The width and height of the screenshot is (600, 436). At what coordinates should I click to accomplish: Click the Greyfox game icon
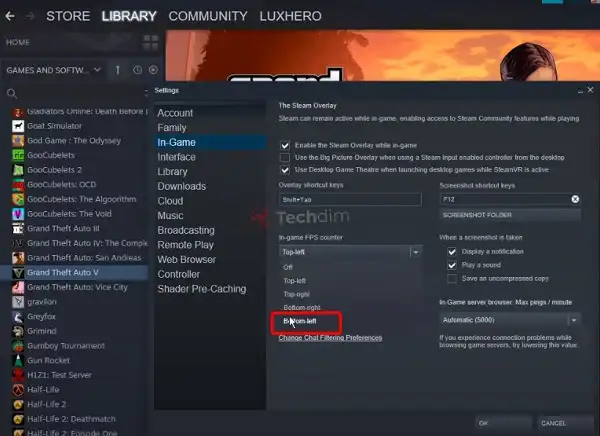click(18, 317)
